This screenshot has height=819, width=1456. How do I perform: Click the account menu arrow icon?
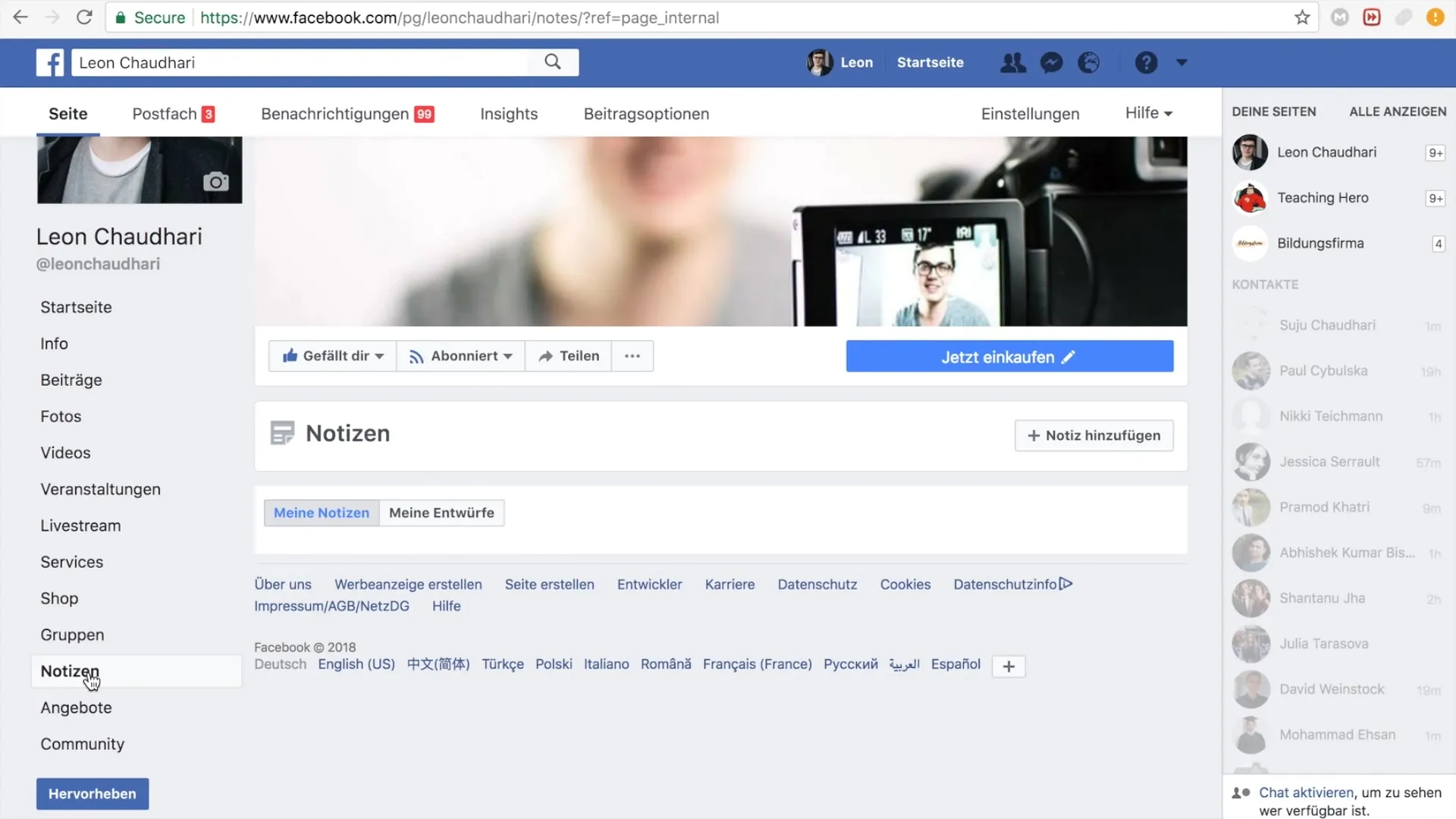(x=1183, y=62)
